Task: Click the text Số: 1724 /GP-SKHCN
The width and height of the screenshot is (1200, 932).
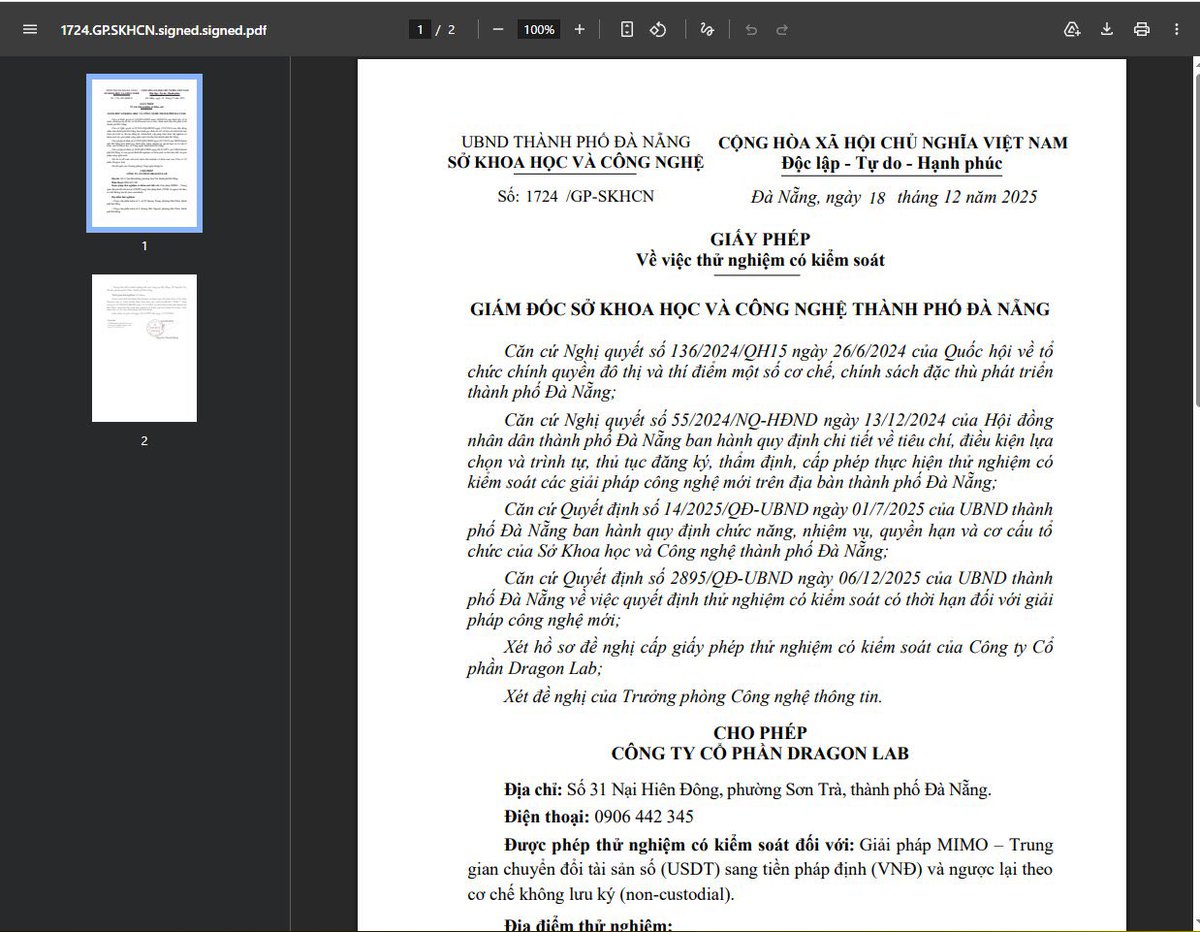Action: pyautogui.click(x=575, y=196)
